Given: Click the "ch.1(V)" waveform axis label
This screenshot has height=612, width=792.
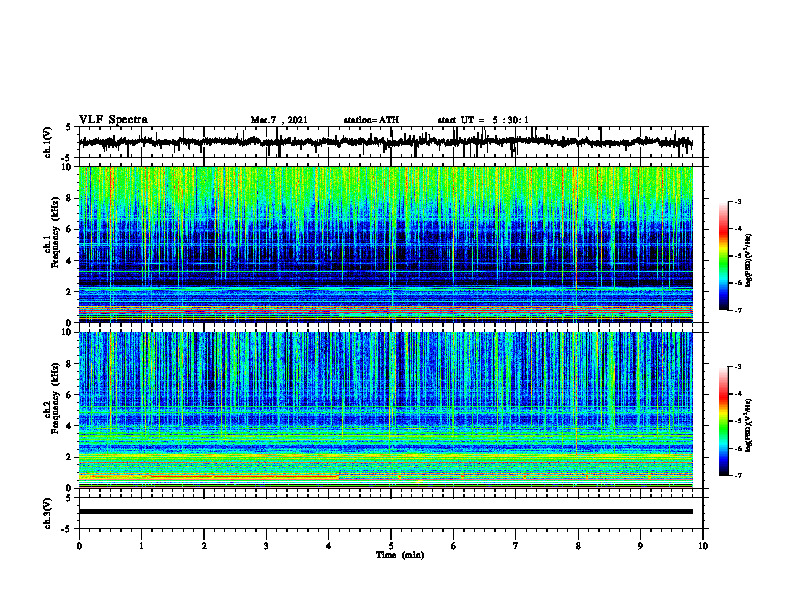Looking at the screenshot, I should coord(48,142).
